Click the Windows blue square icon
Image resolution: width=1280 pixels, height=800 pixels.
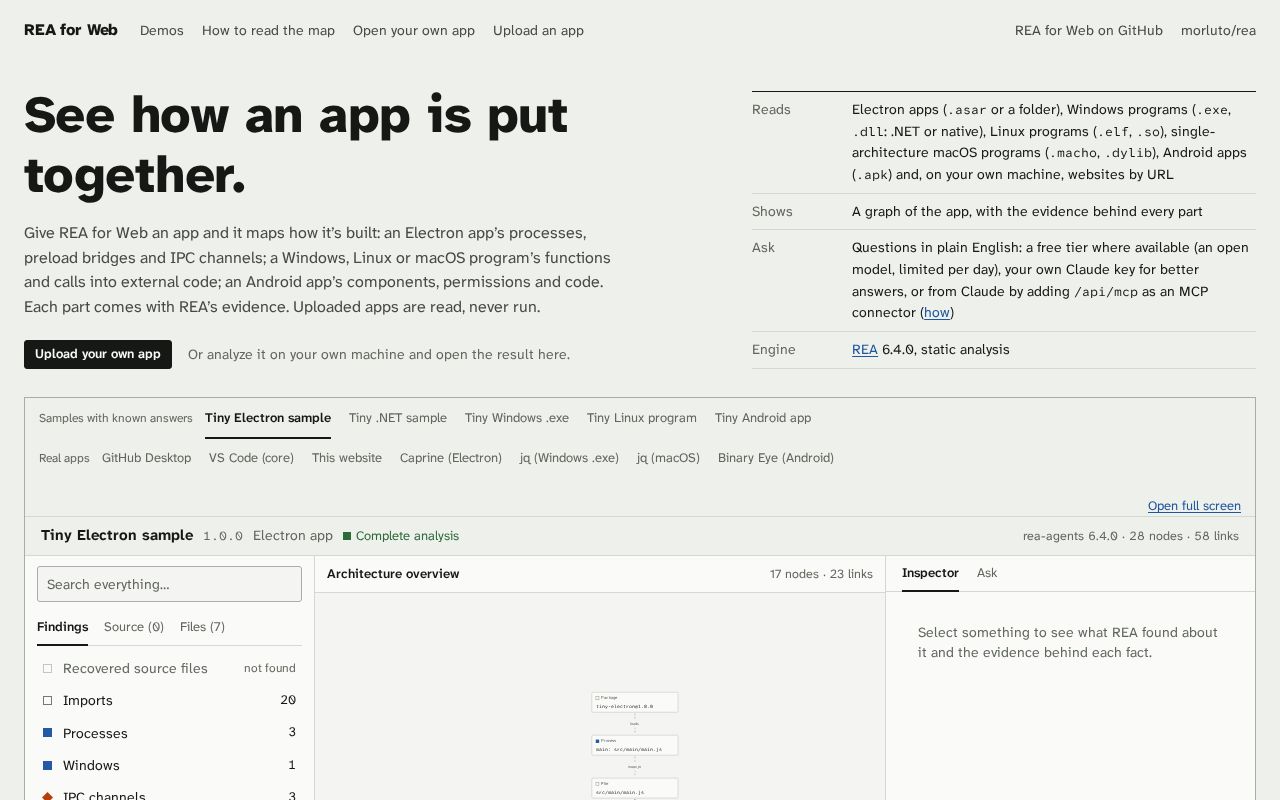pyautogui.click(x=47, y=765)
